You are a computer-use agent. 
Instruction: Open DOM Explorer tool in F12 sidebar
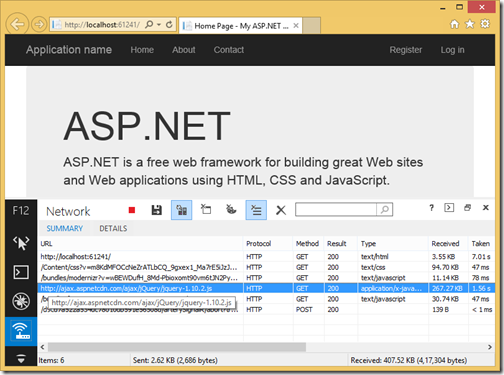point(21,243)
